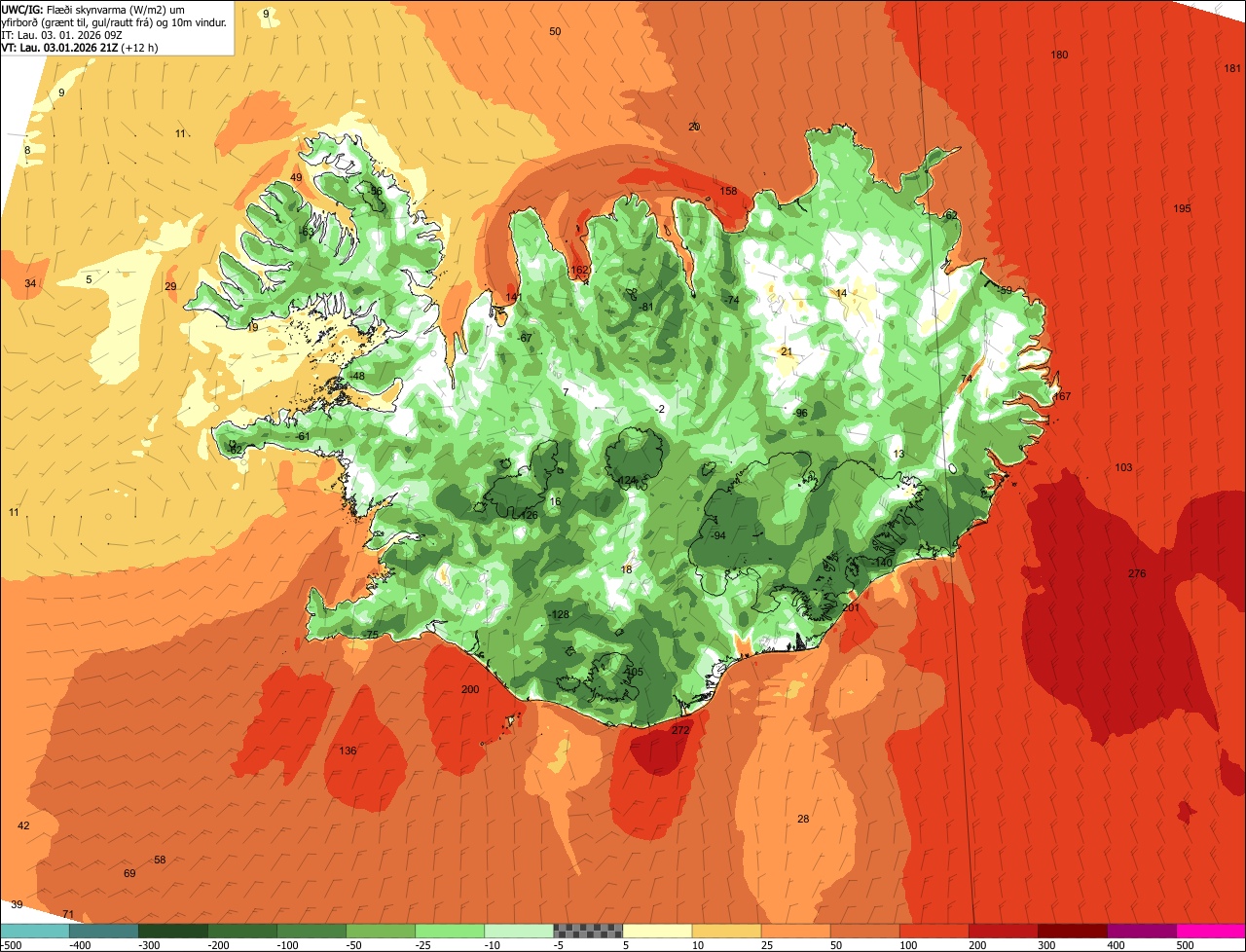
Task: Click the '-96' value in the eastern highlands
Action: 800,414
